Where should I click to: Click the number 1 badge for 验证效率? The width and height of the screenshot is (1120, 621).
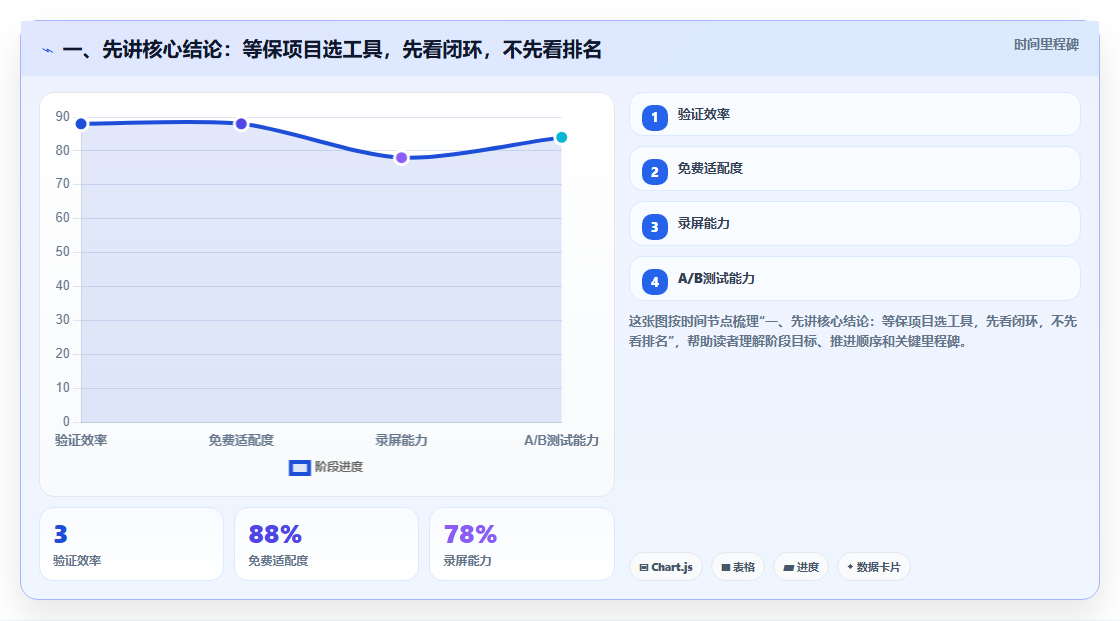coord(654,117)
